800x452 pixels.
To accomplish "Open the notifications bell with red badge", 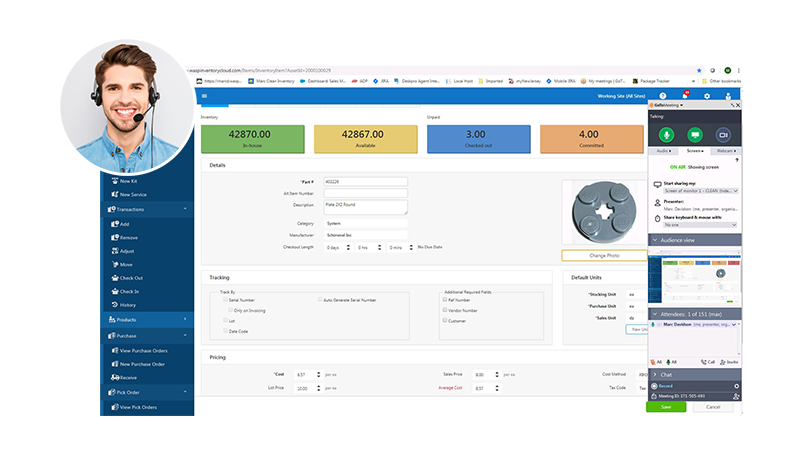I will pyautogui.click(x=685, y=95).
